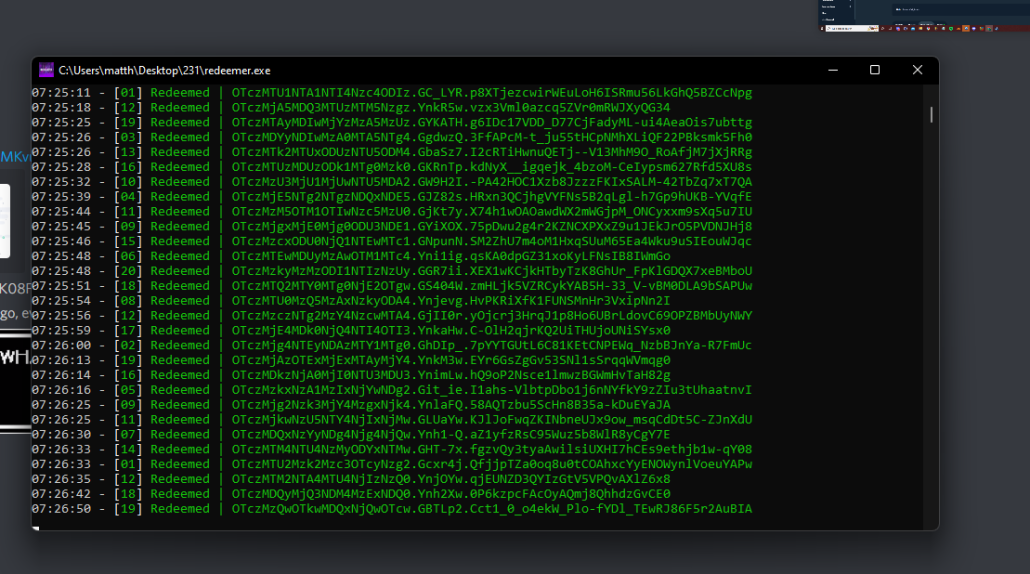The height and width of the screenshot is (574, 1030).
Task: Click the token starting OTczMTU1NTA1NTI4Nzc4ODIz
Action: [491, 93]
